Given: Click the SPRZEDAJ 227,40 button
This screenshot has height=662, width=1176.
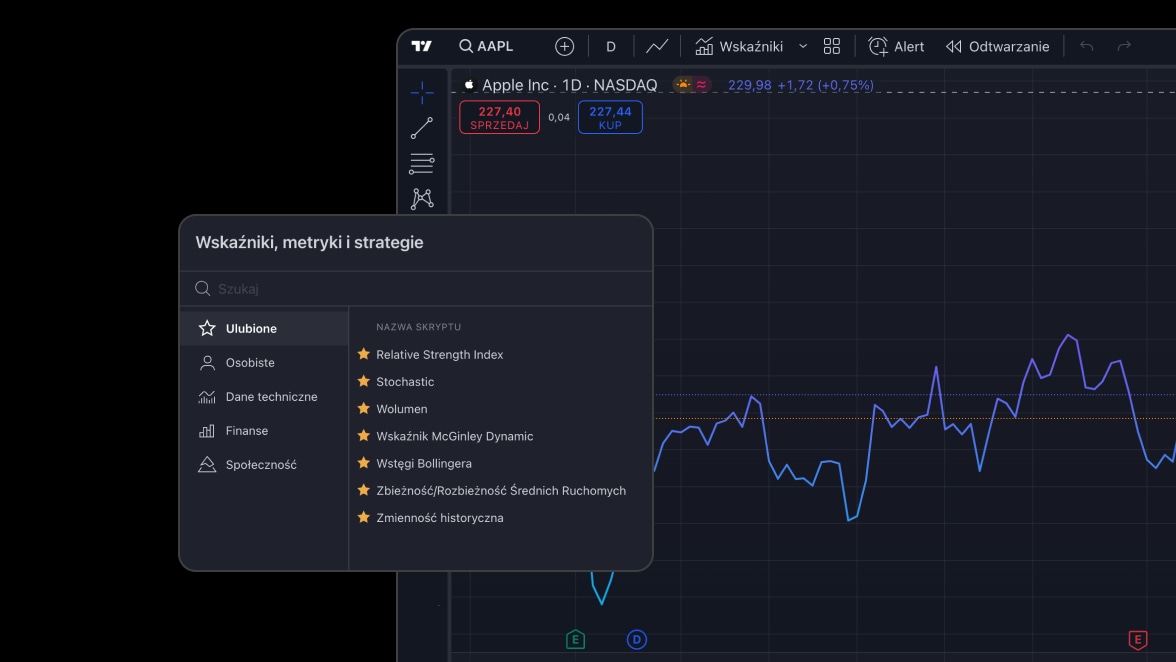Looking at the screenshot, I should click(498, 117).
